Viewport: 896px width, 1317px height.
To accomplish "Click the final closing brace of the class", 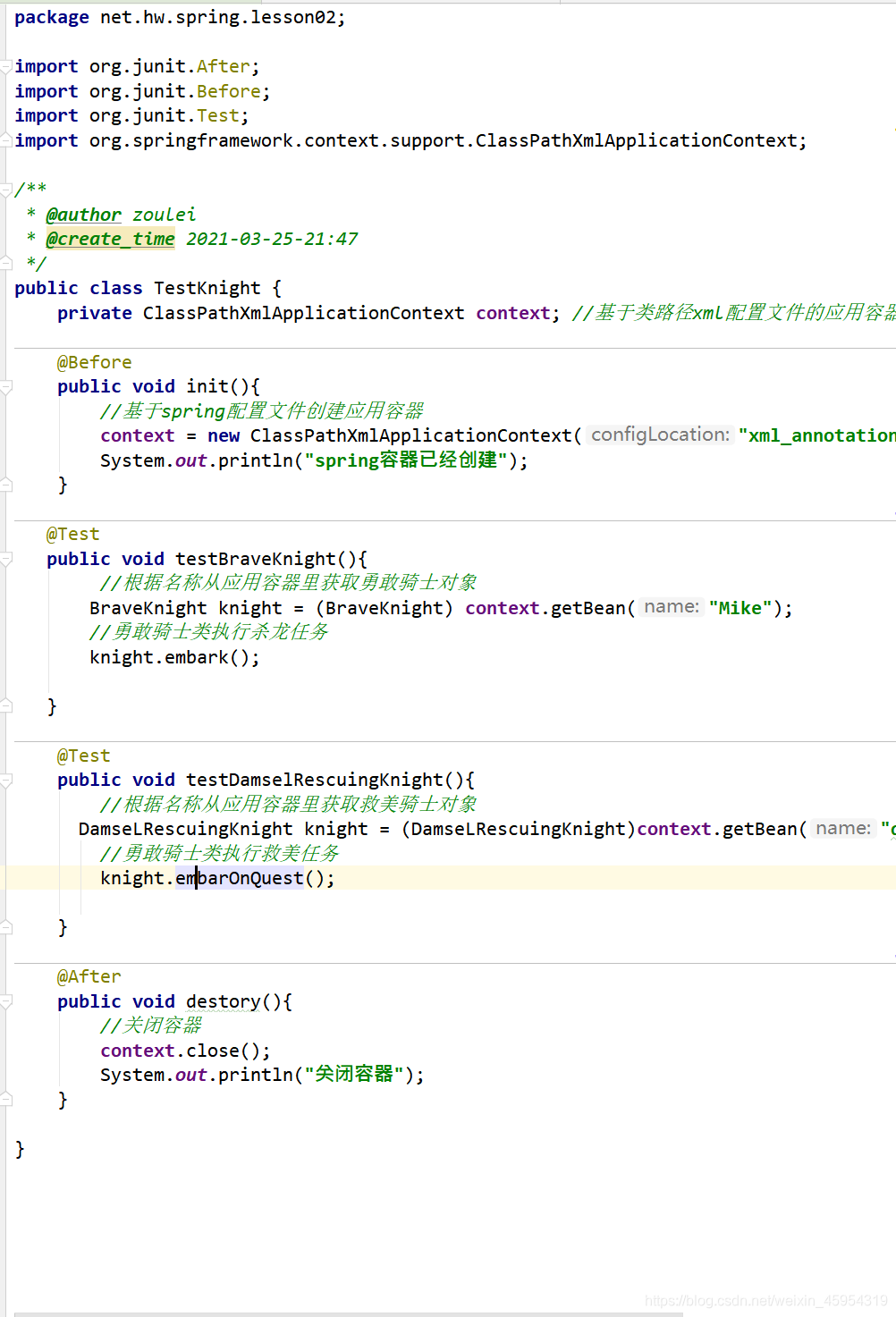I will [20, 1149].
